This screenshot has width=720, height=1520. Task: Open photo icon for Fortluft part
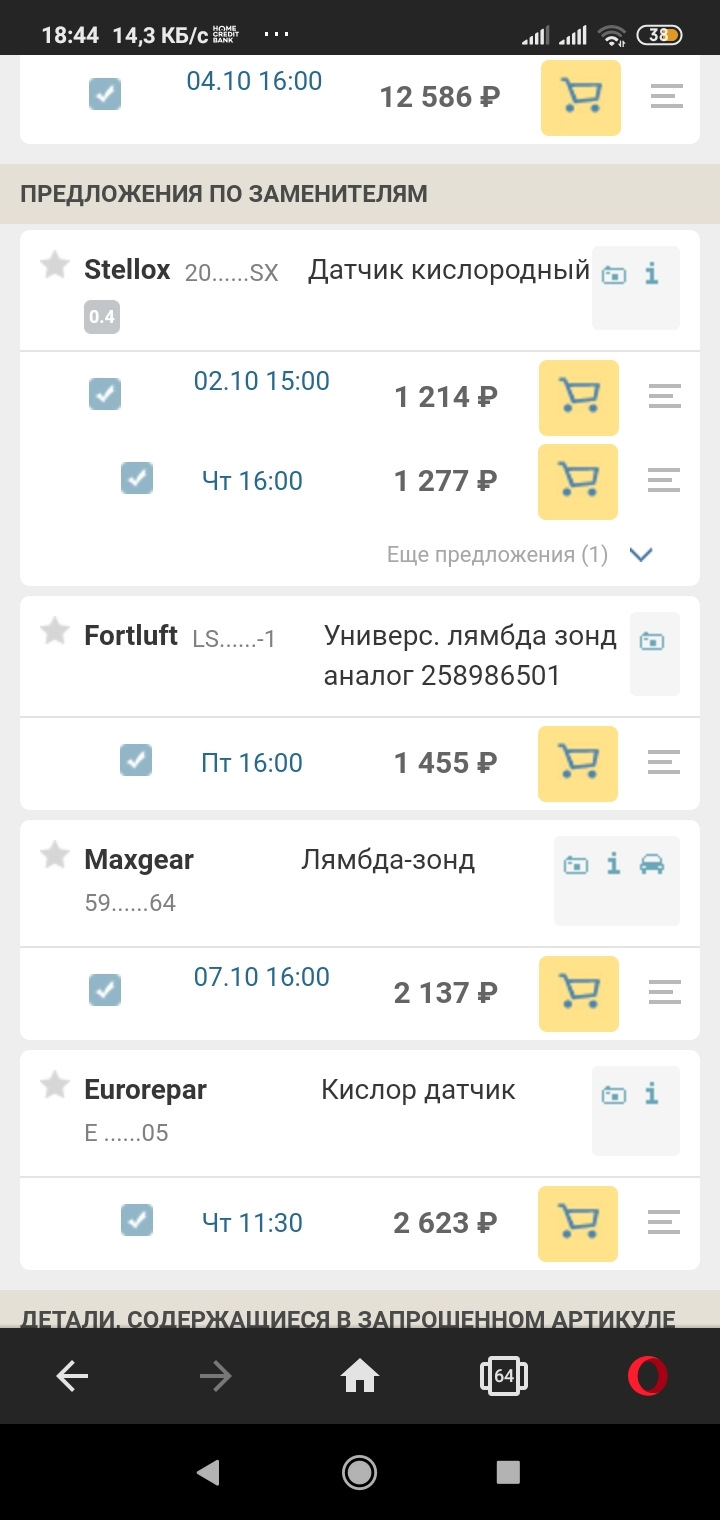click(x=652, y=641)
